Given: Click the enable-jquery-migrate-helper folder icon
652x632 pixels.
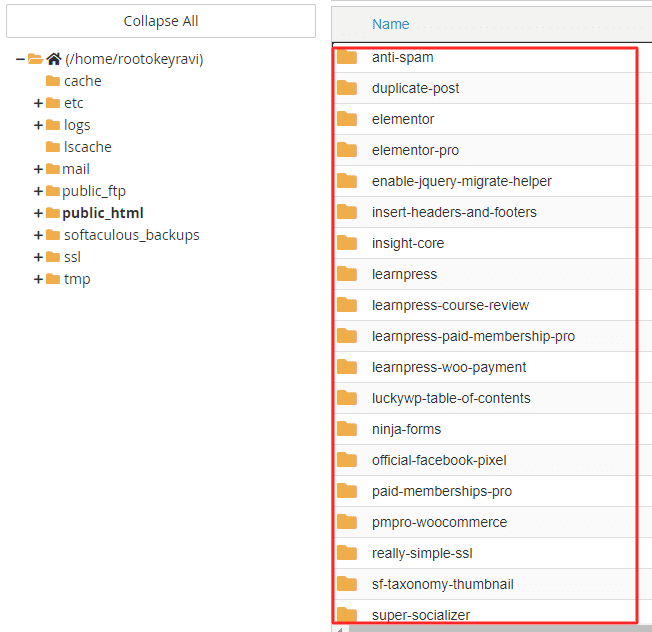Looking at the screenshot, I should click(347, 181).
